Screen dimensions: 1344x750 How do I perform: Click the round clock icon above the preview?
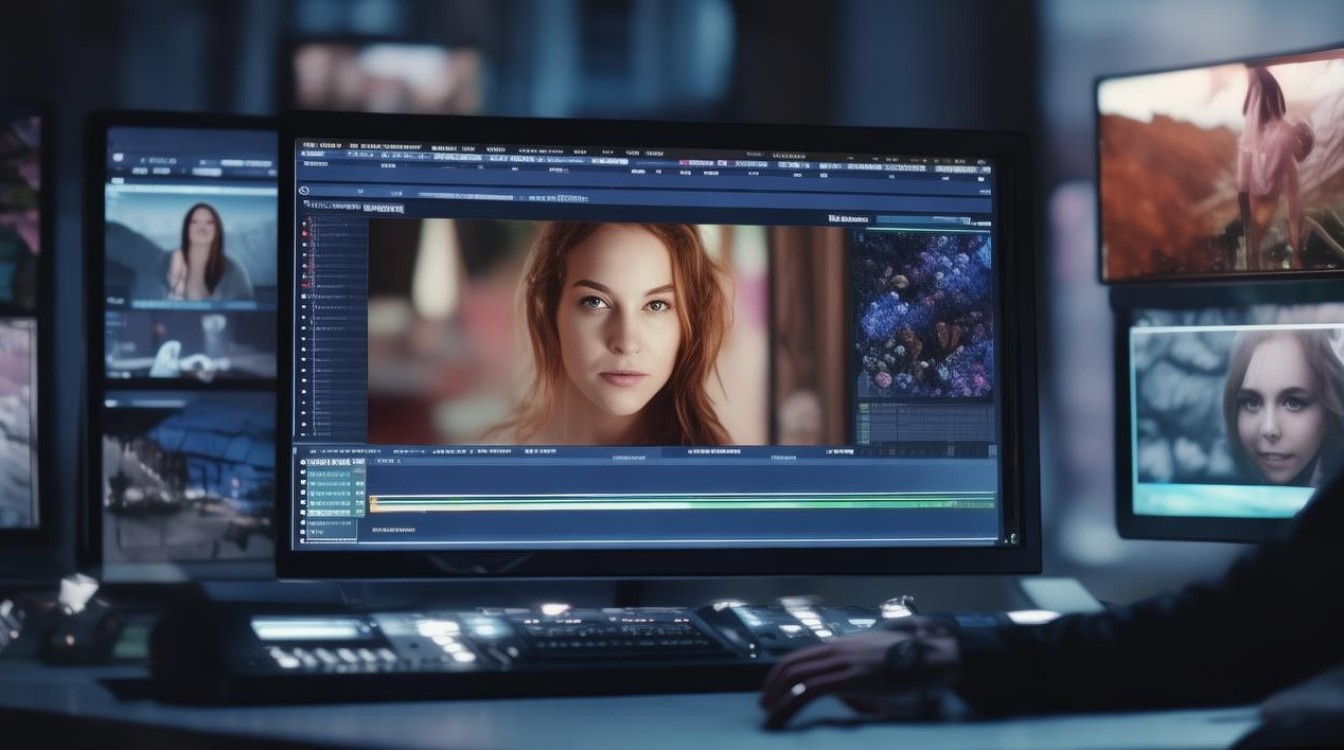(304, 190)
